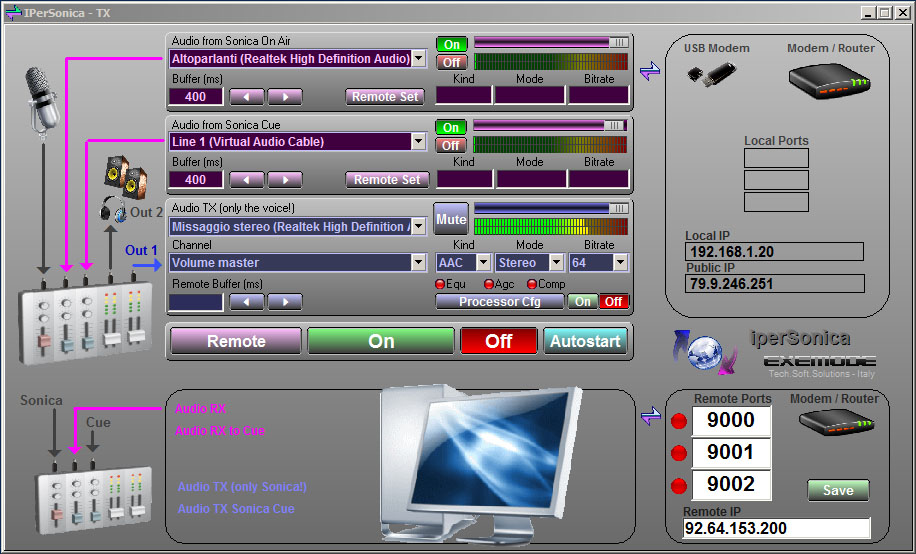Click the Local IP 192.168.1.20 field
Viewport: 916px width, 554px height.
point(774,252)
